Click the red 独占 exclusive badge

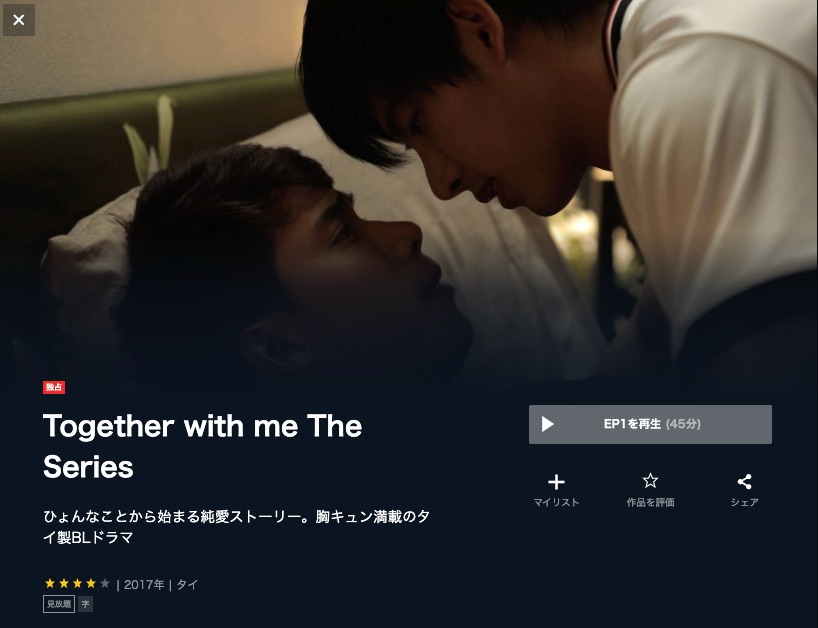(x=54, y=387)
